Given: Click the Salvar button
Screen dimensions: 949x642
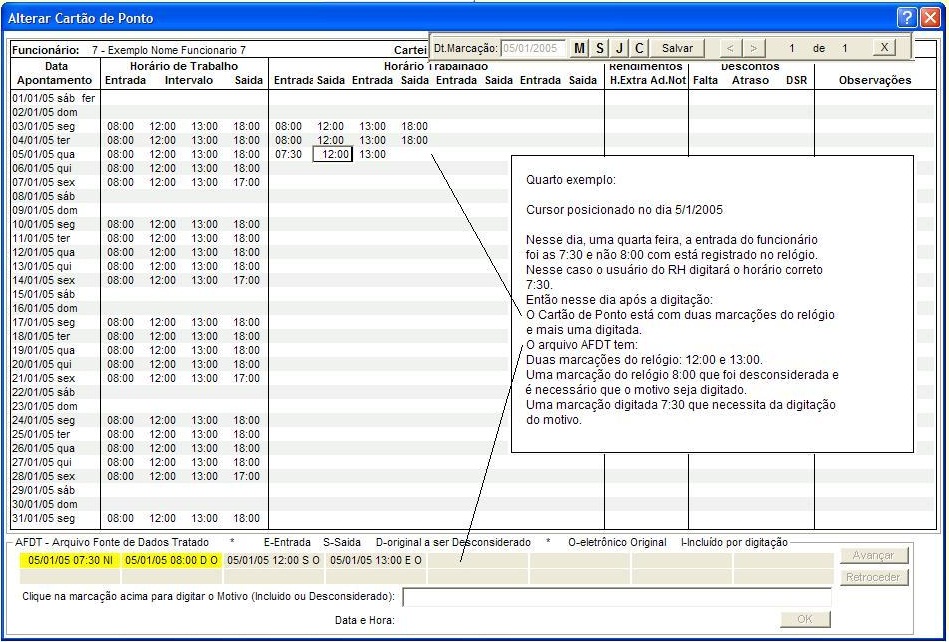Looking at the screenshot, I should (677, 48).
